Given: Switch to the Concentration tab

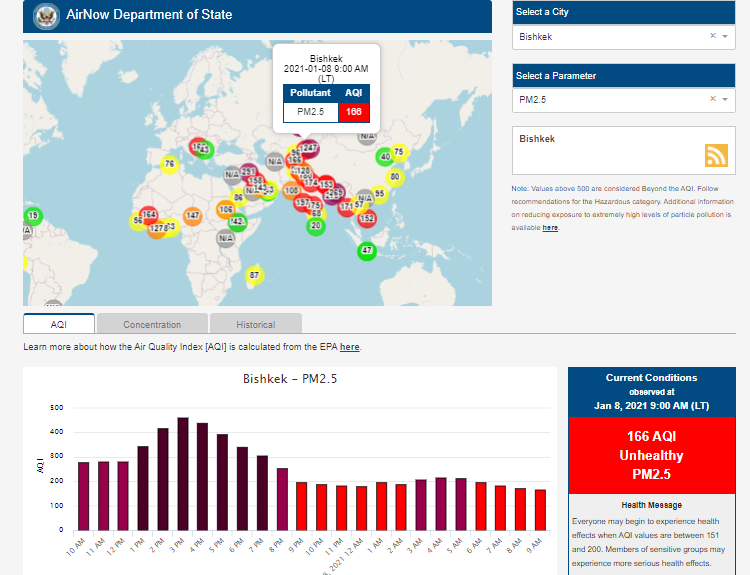Looking at the screenshot, I should point(152,324).
